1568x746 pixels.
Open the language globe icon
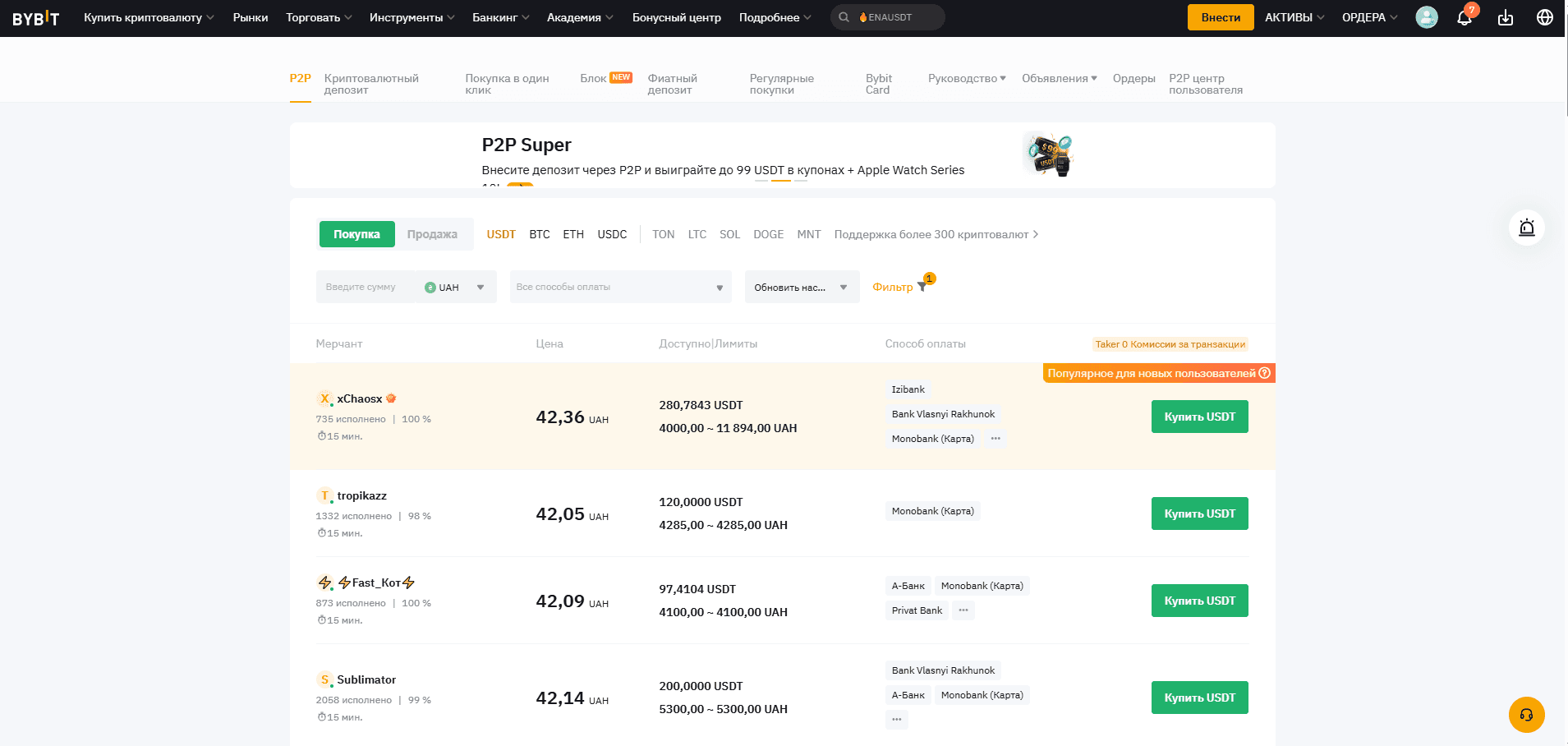(1545, 17)
